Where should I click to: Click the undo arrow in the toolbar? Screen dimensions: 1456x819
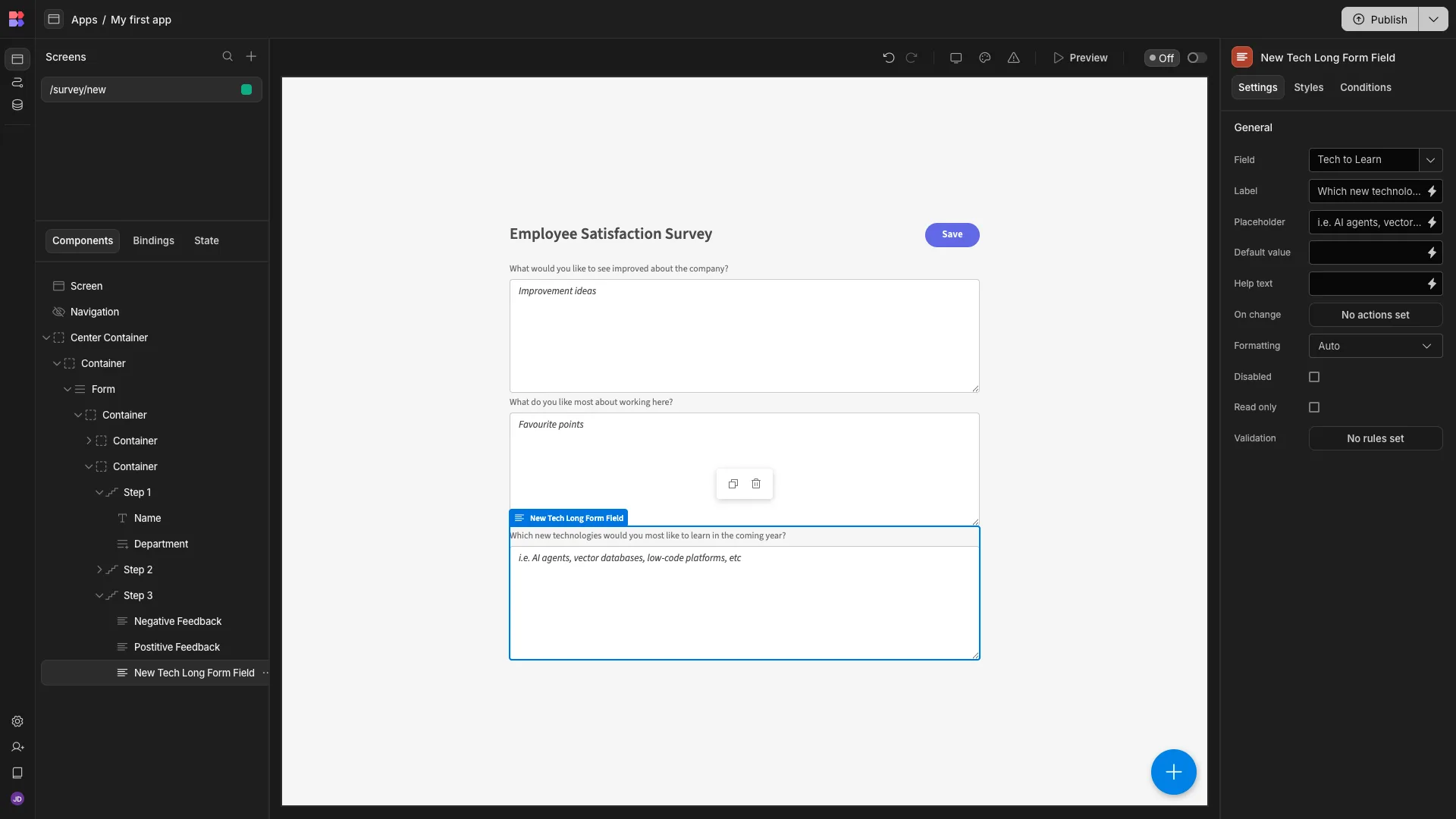[x=889, y=58]
